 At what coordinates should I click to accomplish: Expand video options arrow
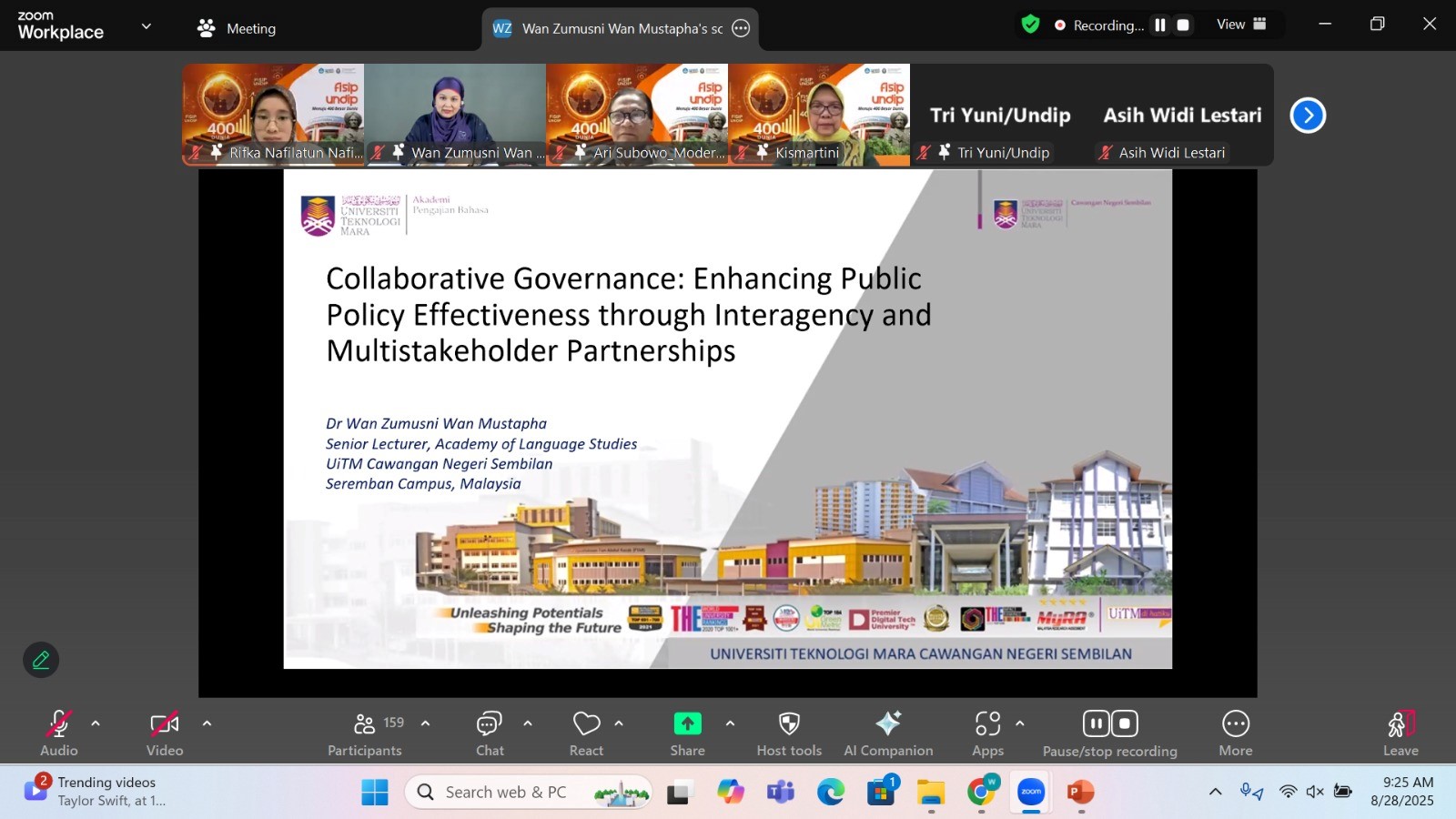point(207,723)
